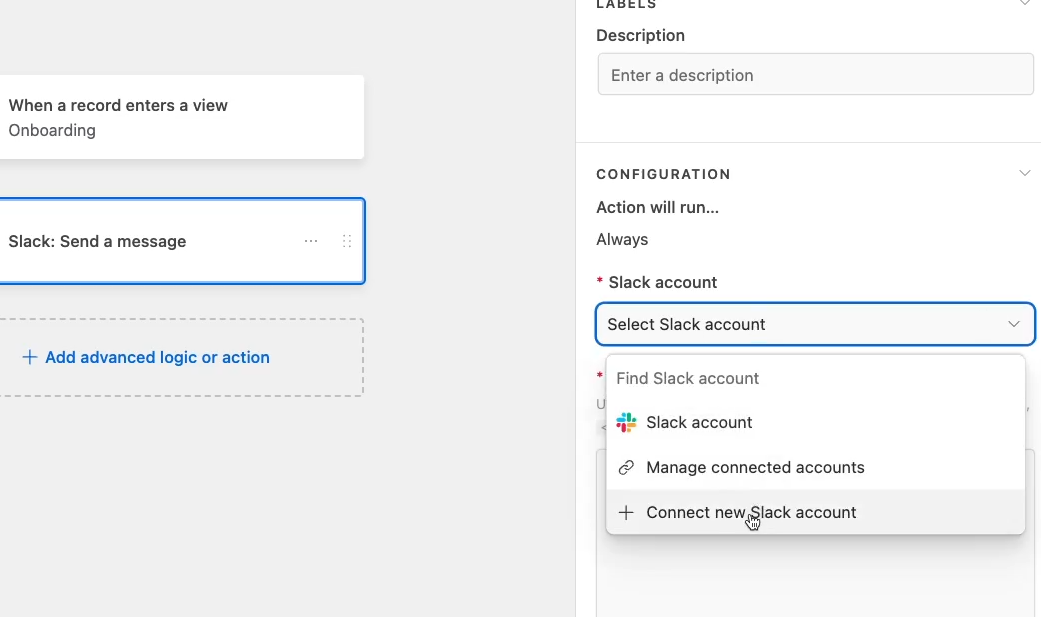The height and width of the screenshot is (617, 1041).
Task: Click the Always run condition text
Action: 622,239
